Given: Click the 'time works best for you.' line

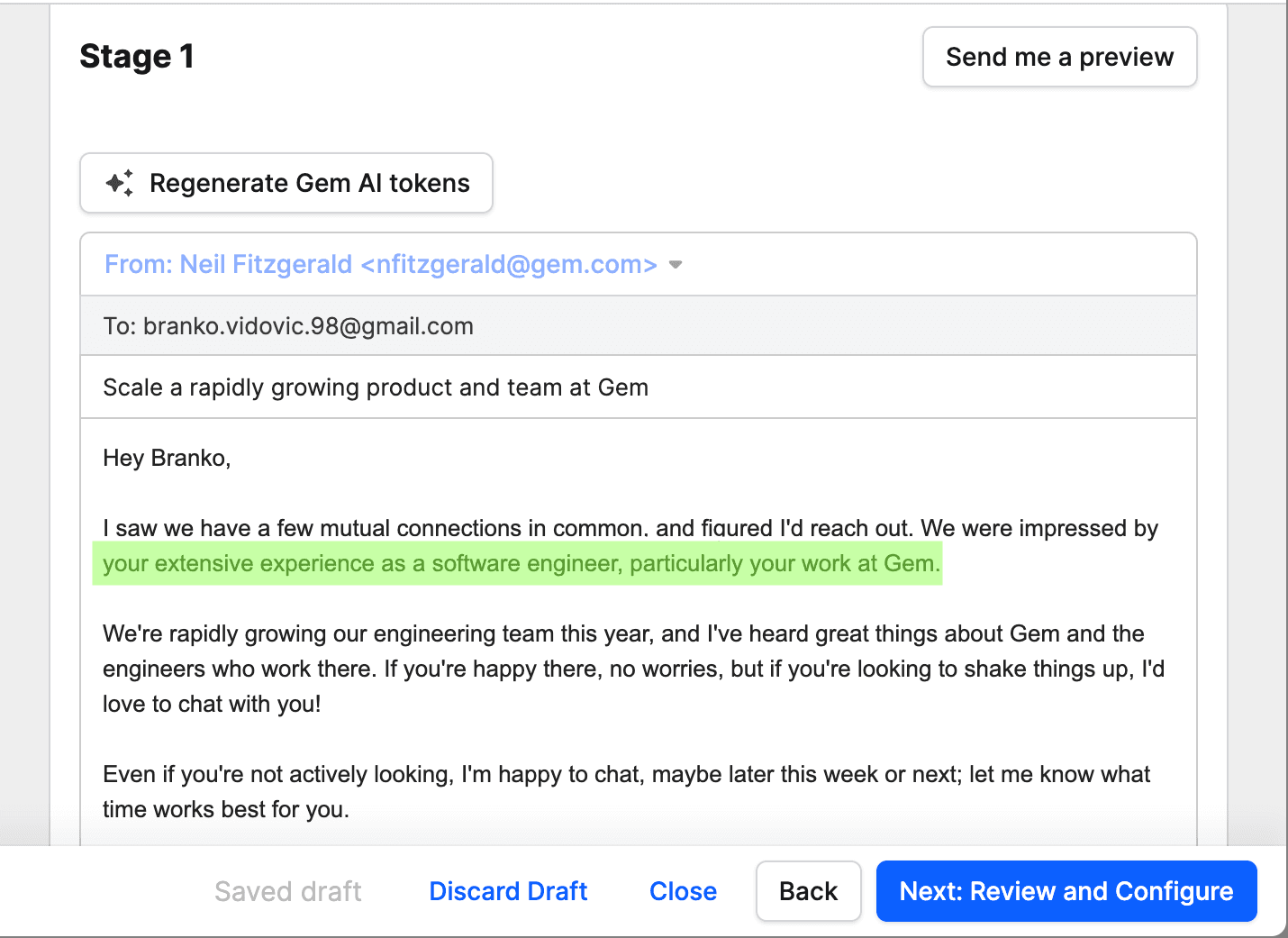Looking at the screenshot, I should point(225,809).
